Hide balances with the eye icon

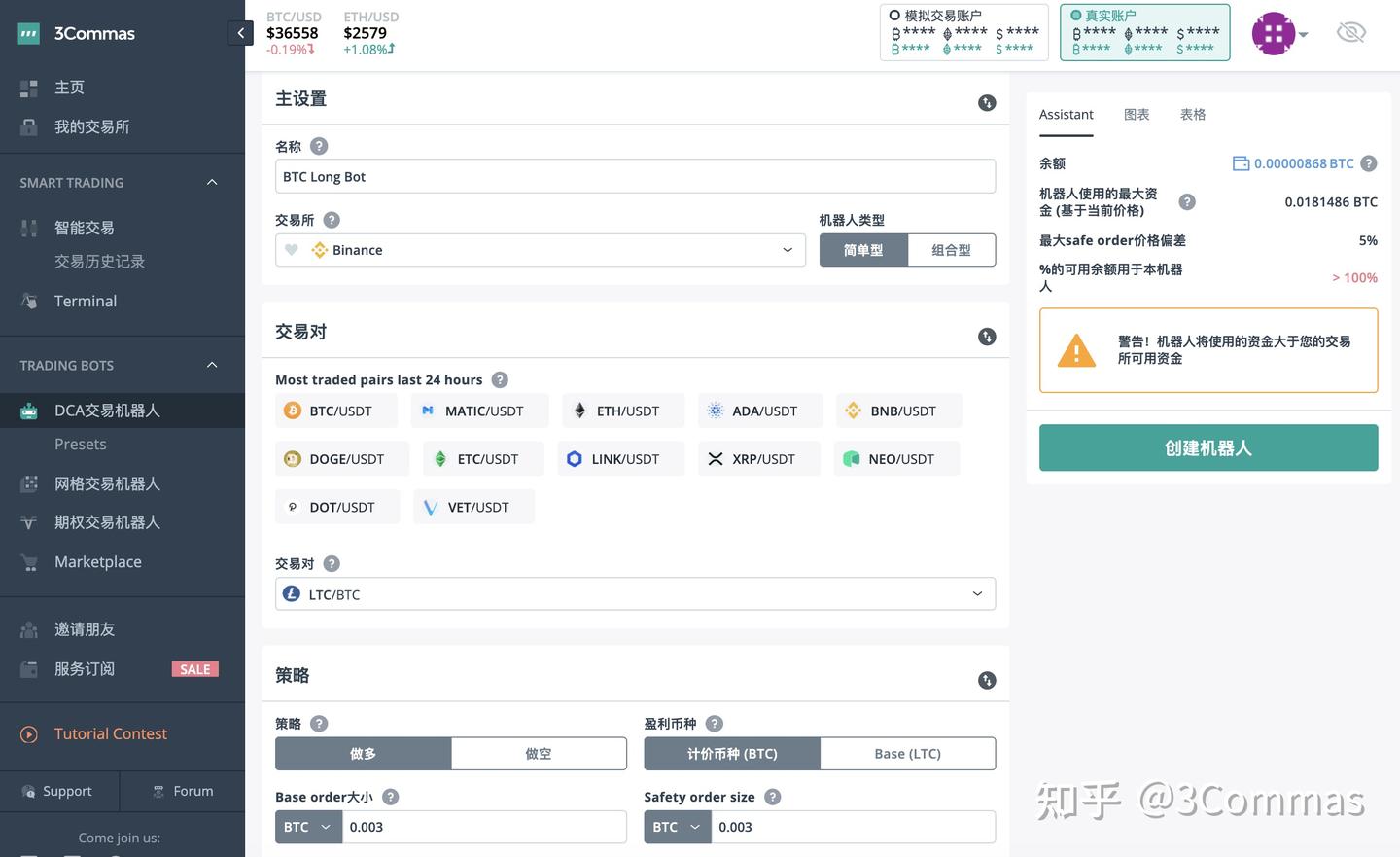(1350, 31)
